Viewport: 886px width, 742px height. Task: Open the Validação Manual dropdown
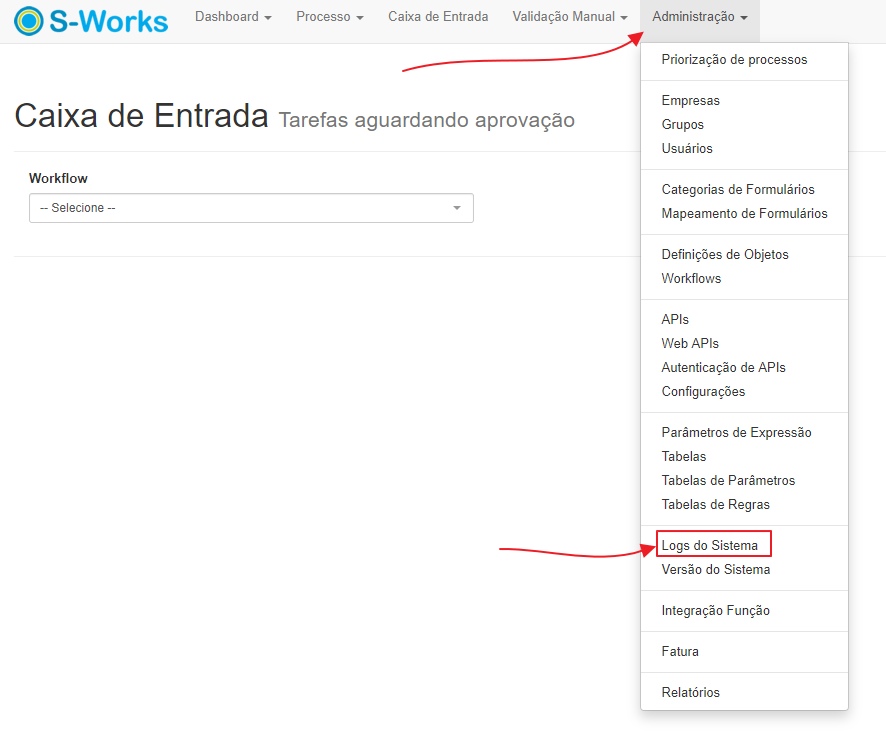pyautogui.click(x=570, y=17)
